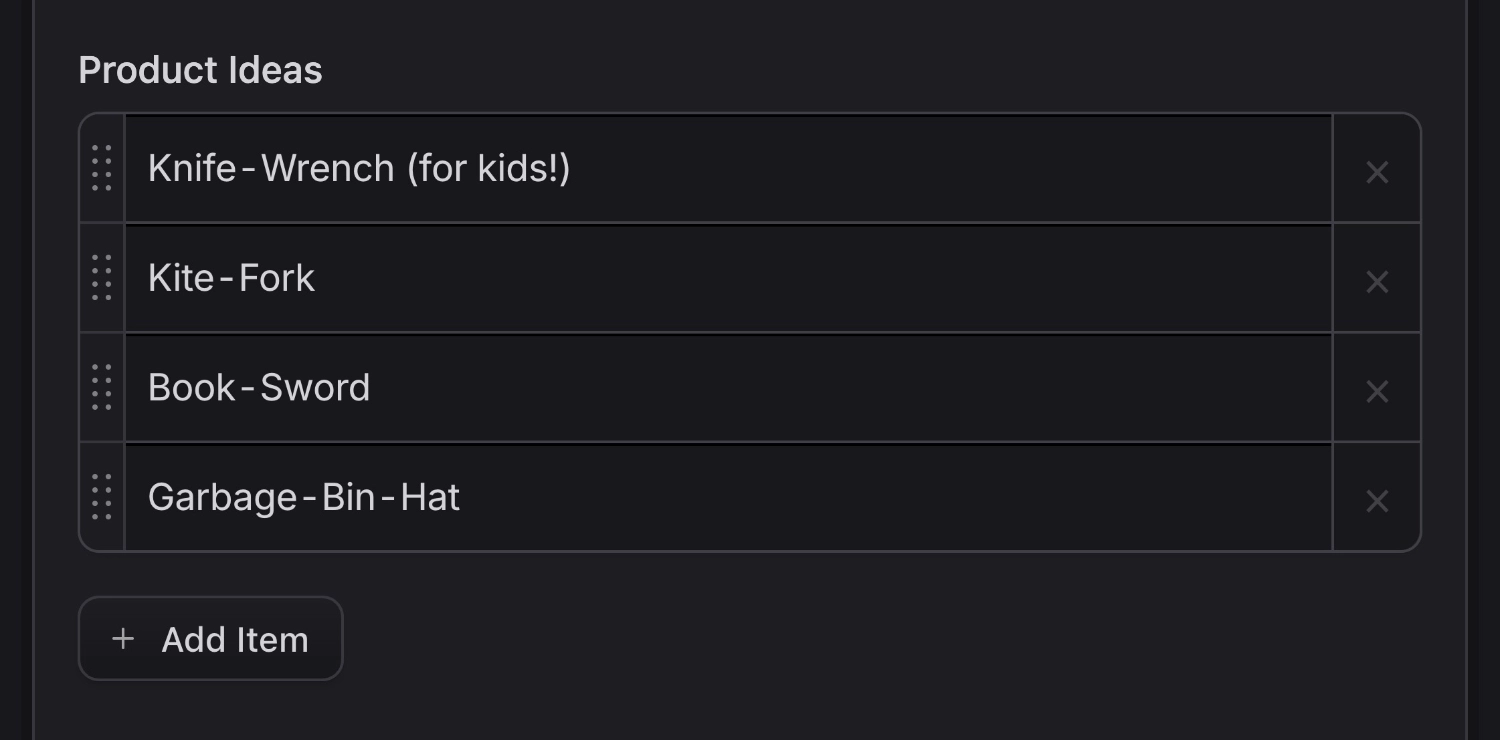Click the Product Ideas heading
Image resolution: width=1500 pixels, height=740 pixels.
tap(200, 68)
